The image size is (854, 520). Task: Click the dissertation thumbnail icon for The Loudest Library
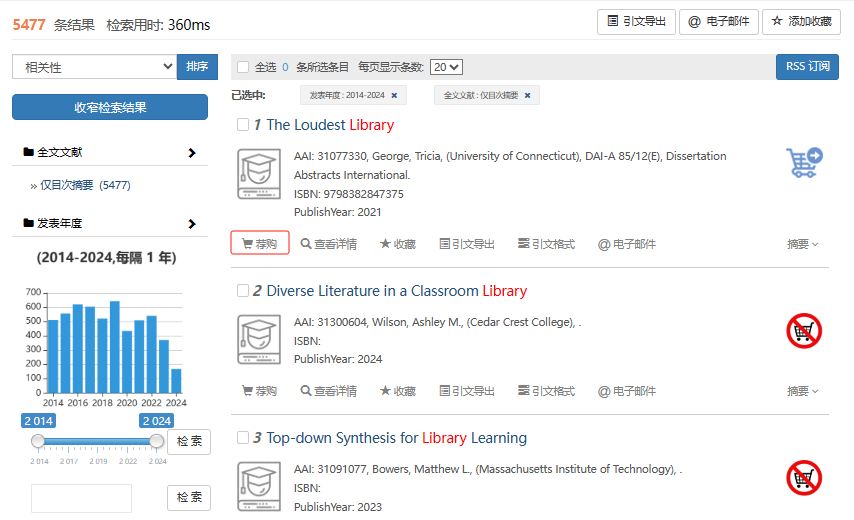pyautogui.click(x=258, y=179)
